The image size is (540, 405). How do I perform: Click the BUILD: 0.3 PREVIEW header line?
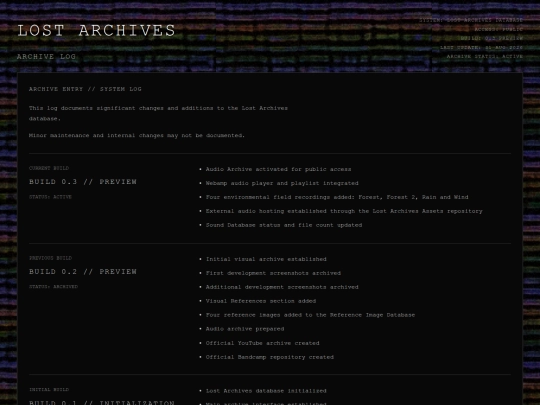491,38
